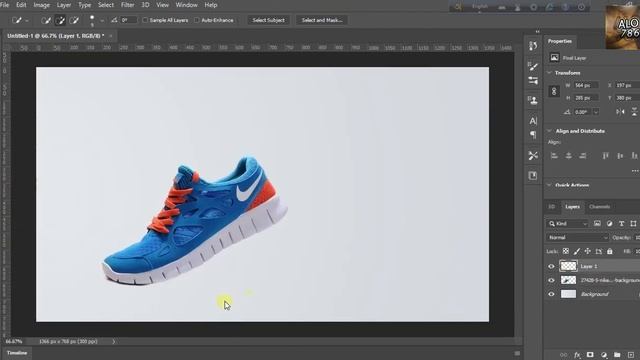Click the align horizontal centers icon
Screen dimensions: 640x360
click(x=568, y=156)
